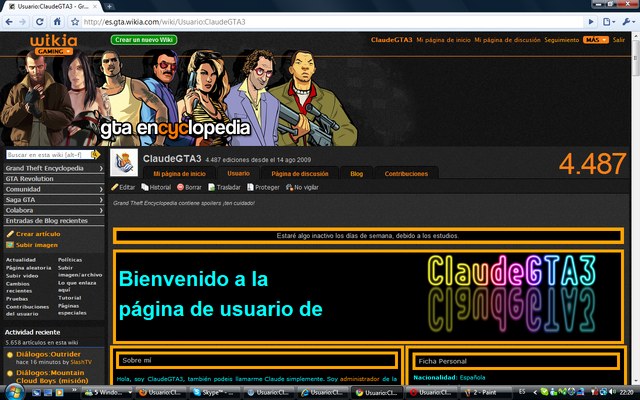Open Mi página de inicio top link

pyautogui.click(x=443, y=40)
